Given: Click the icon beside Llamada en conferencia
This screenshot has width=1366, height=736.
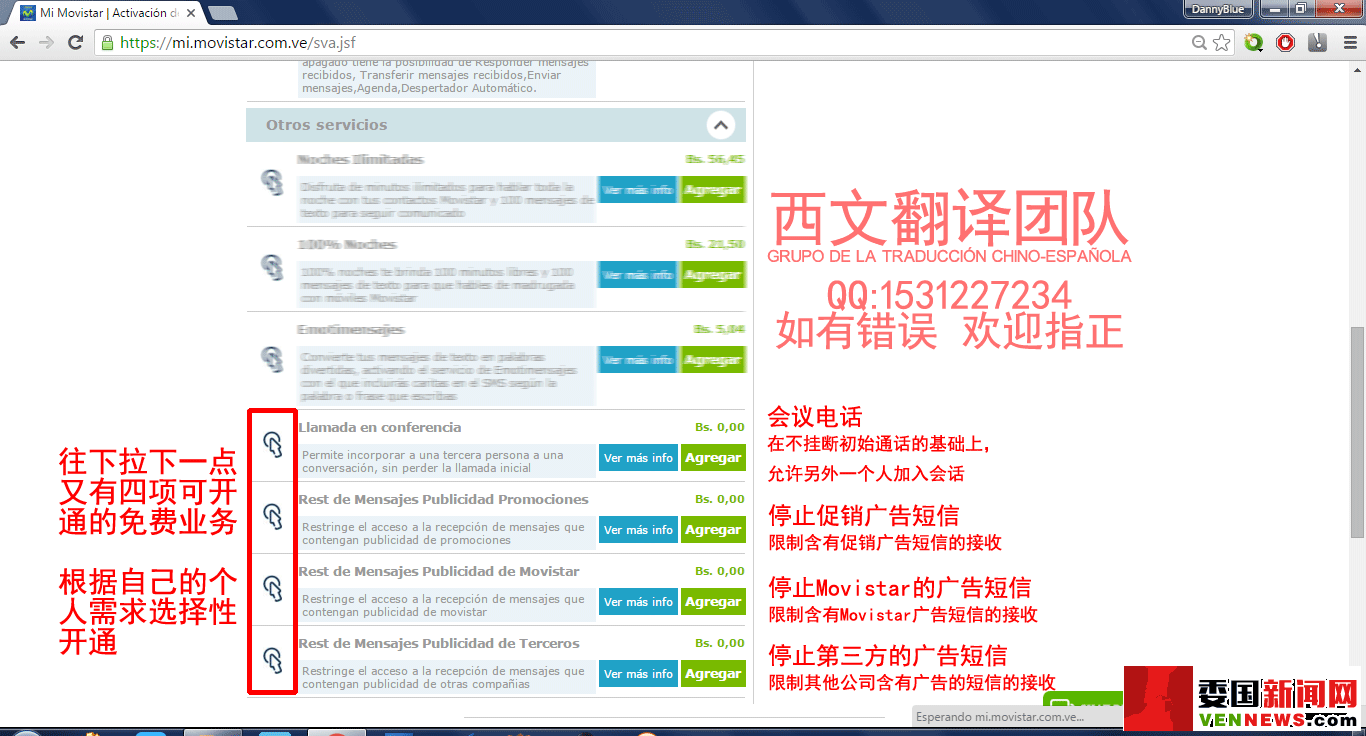Looking at the screenshot, I should pyautogui.click(x=272, y=444).
